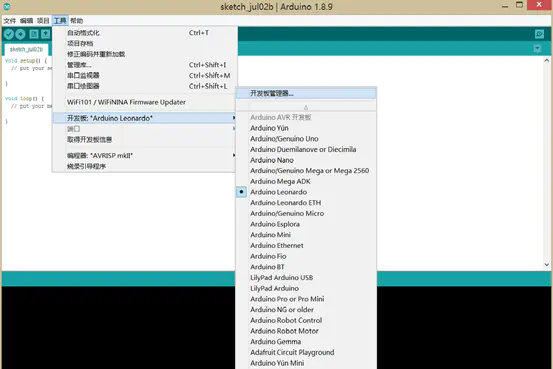The height and width of the screenshot is (369, 553).
Task: Open the Serial Monitor magnifier icon
Action: (539, 34)
